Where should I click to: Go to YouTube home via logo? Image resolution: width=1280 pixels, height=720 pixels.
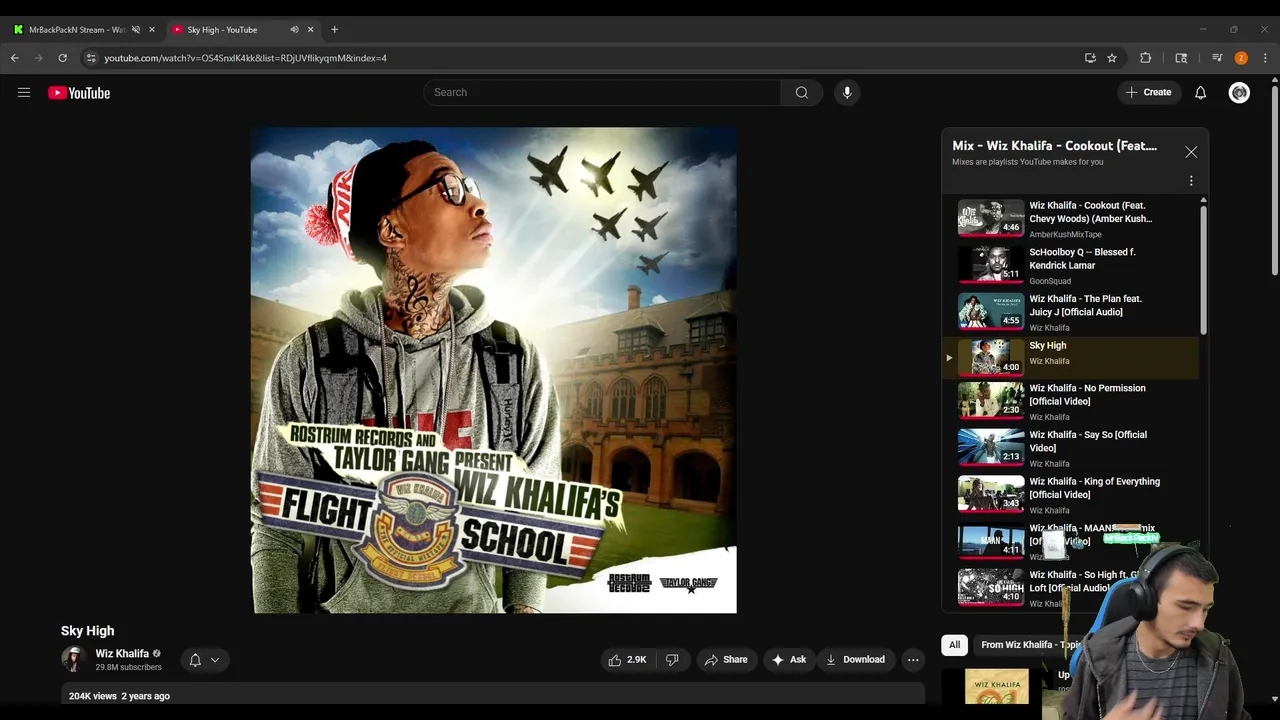click(79, 93)
